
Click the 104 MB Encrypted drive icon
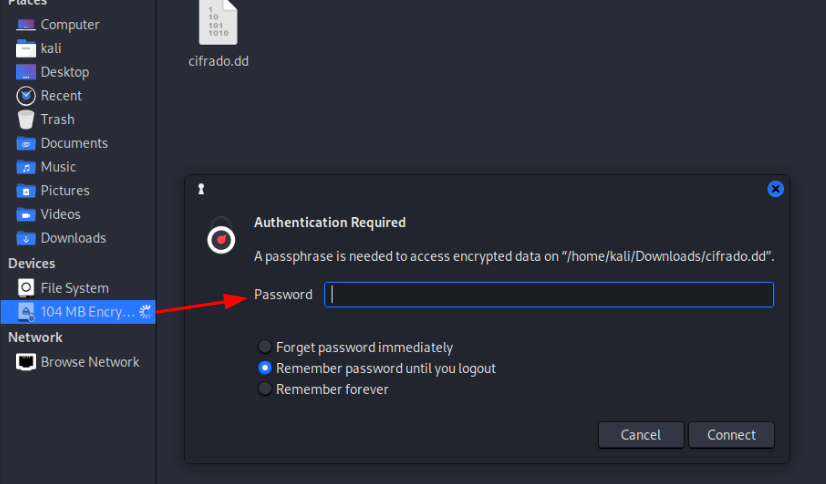click(25, 312)
